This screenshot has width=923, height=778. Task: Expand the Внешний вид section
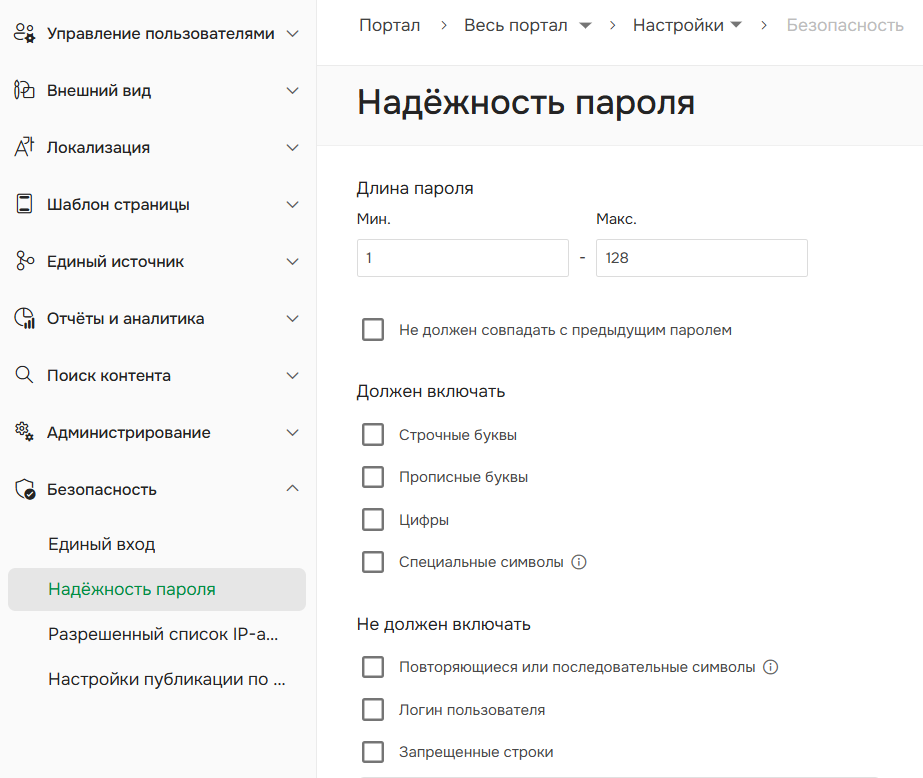(292, 90)
